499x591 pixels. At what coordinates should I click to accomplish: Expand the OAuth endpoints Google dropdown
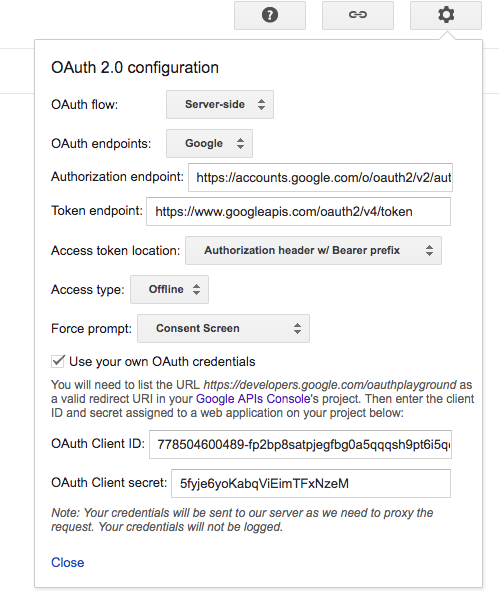tap(209, 144)
